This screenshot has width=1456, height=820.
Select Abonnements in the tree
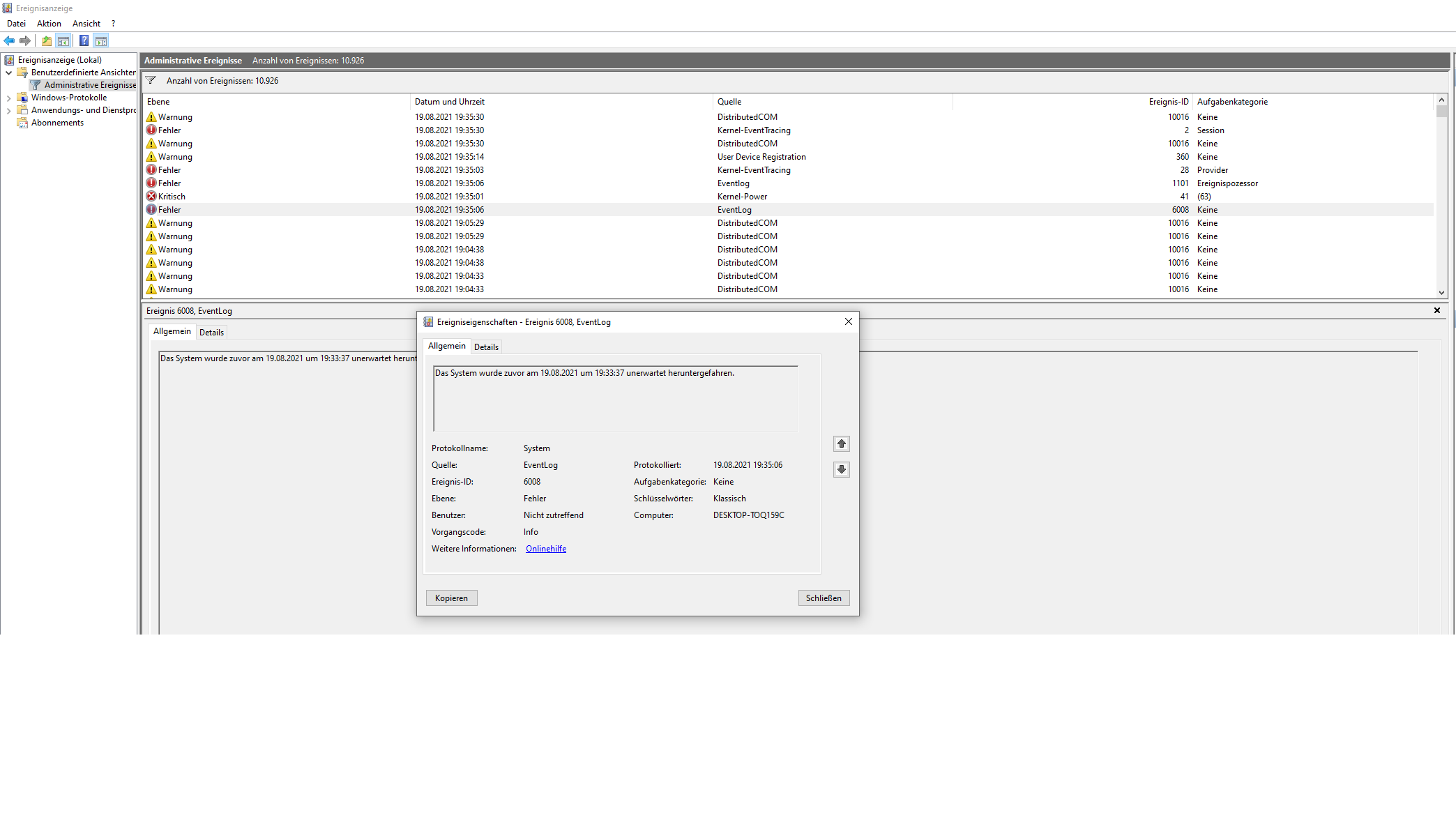click(57, 123)
